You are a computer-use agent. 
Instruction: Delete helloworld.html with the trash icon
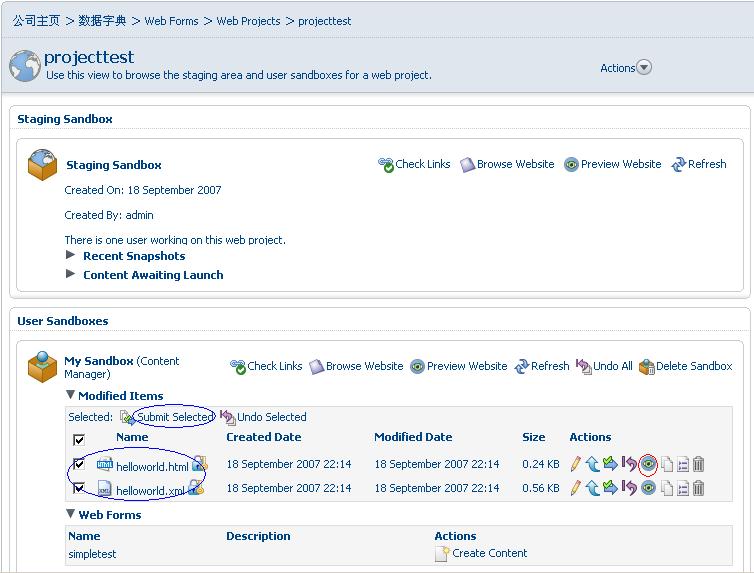tap(699, 464)
